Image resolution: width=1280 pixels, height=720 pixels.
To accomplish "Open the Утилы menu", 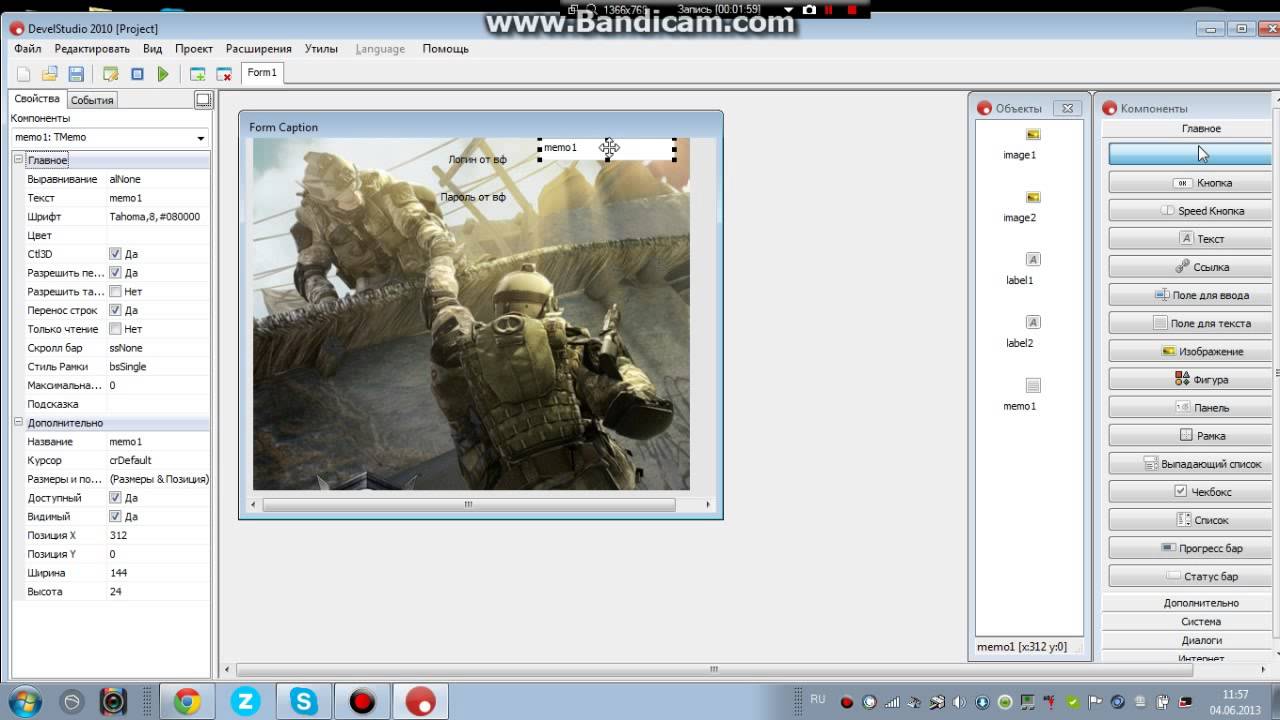I will (x=321, y=48).
